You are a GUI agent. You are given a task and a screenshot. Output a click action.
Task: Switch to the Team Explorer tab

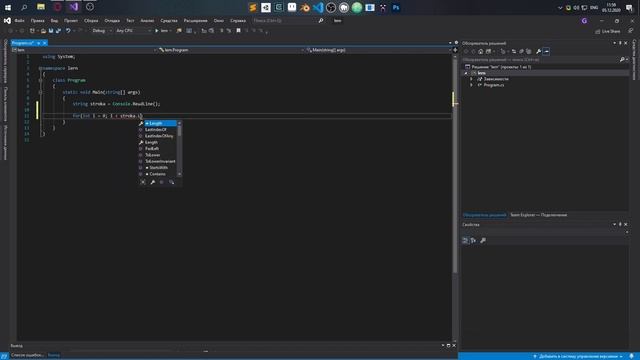pos(538,215)
